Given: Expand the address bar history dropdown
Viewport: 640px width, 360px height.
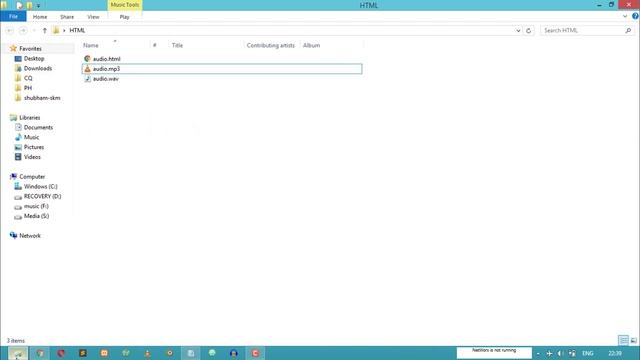Looking at the screenshot, I should [x=518, y=31].
